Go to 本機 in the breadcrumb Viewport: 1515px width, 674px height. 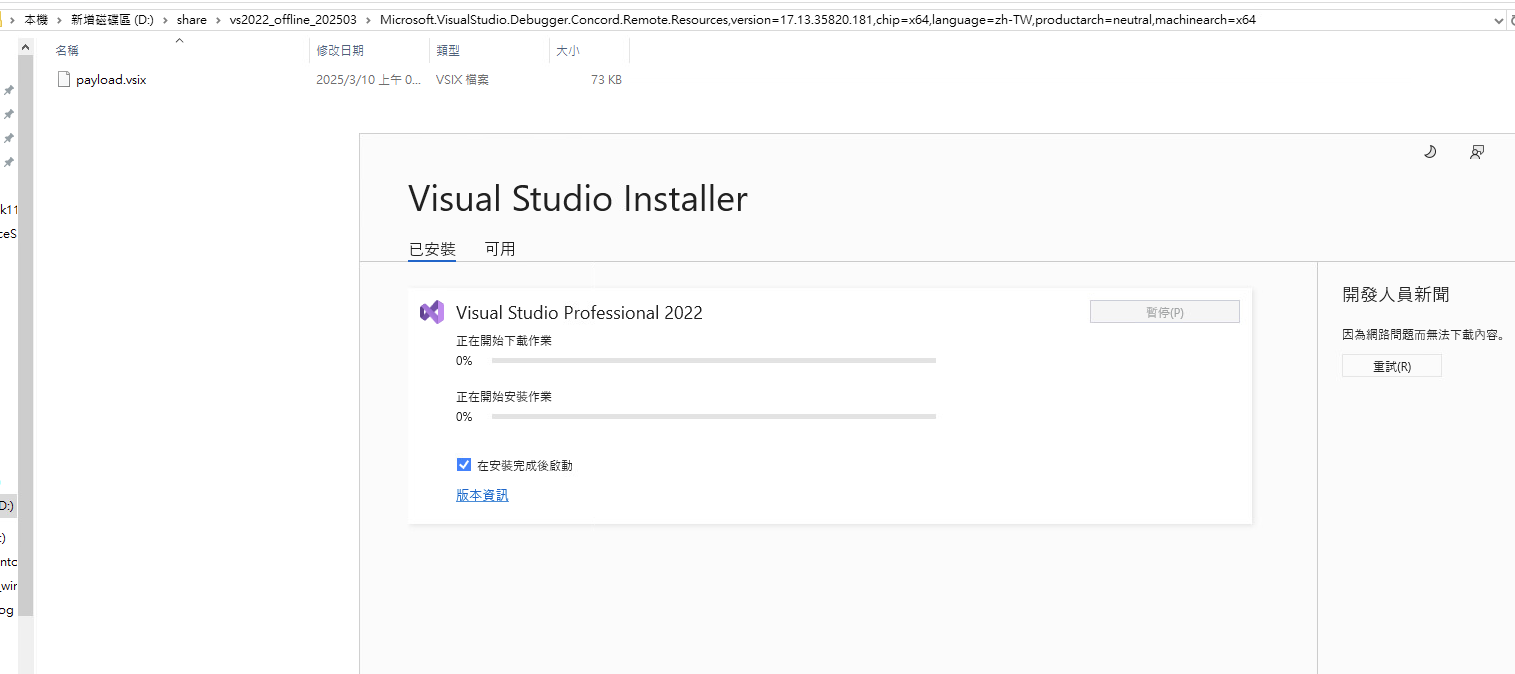(36, 20)
